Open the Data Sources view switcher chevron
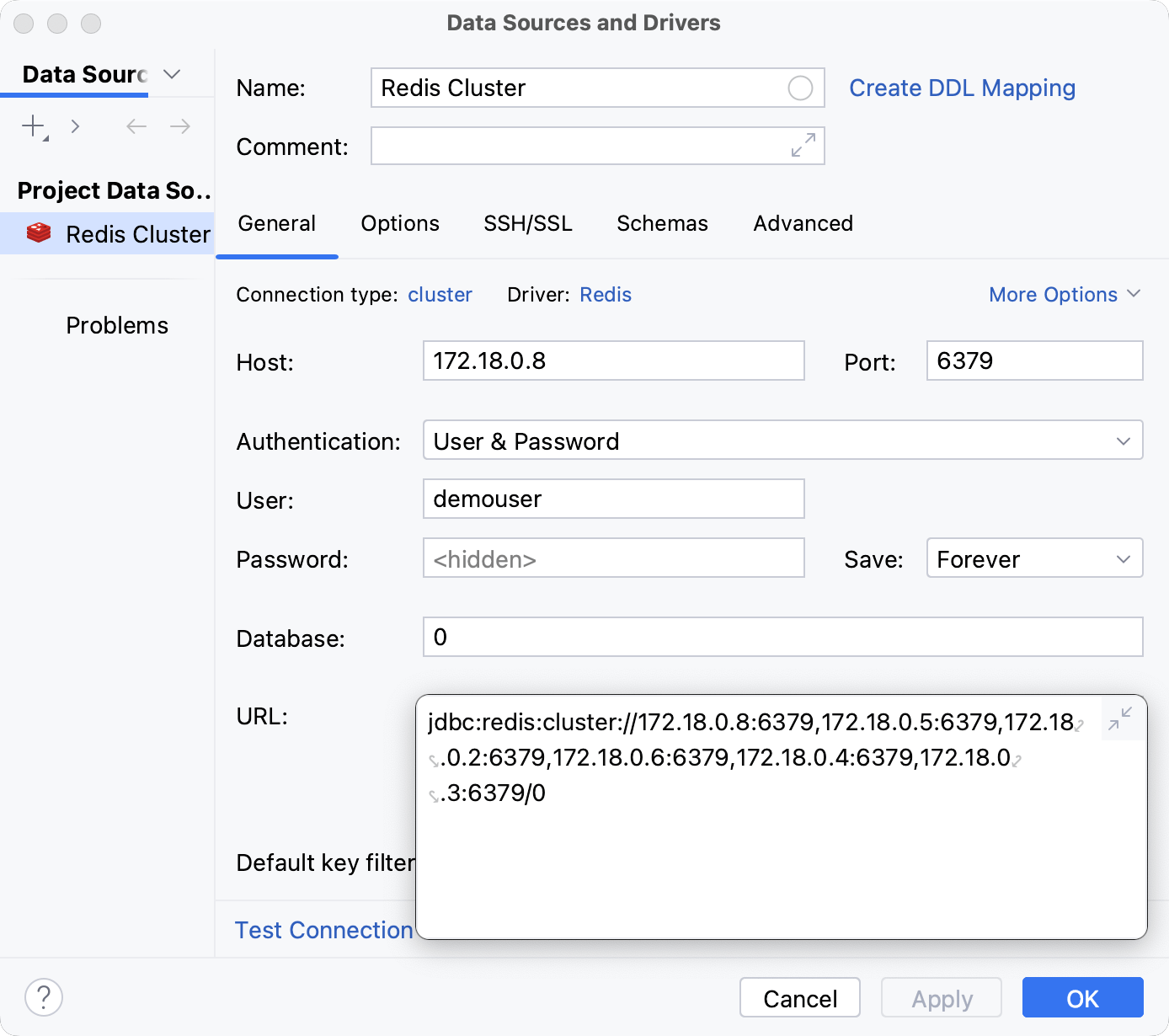Viewport: 1169px width, 1036px height. [x=172, y=74]
